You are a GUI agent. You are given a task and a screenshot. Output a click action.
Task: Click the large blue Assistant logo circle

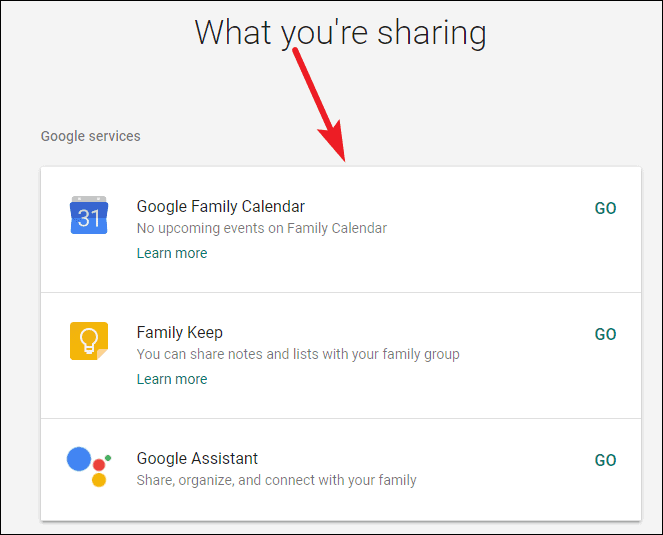pyautogui.click(x=79, y=459)
